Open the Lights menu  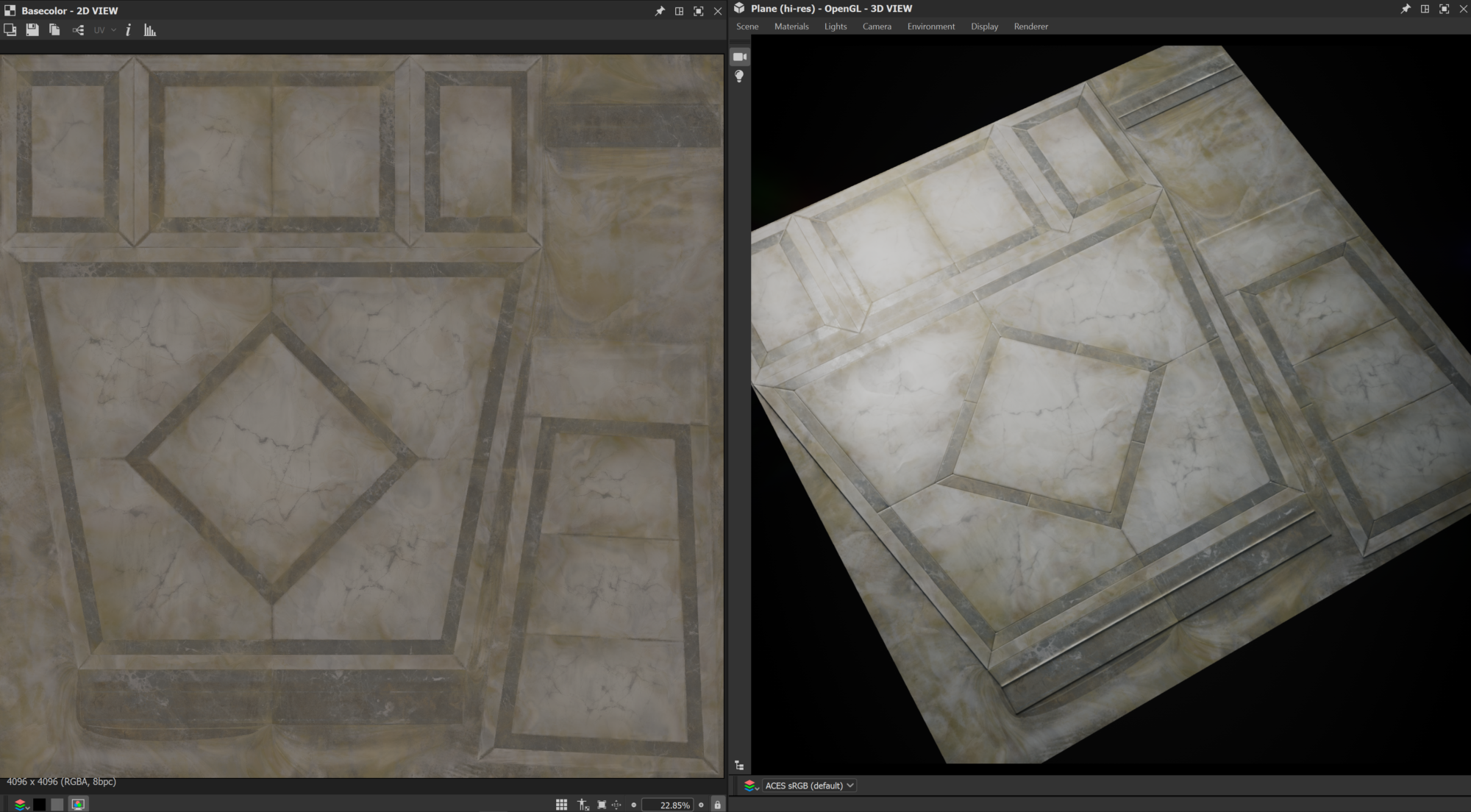pyautogui.click(x=836, y=26)
